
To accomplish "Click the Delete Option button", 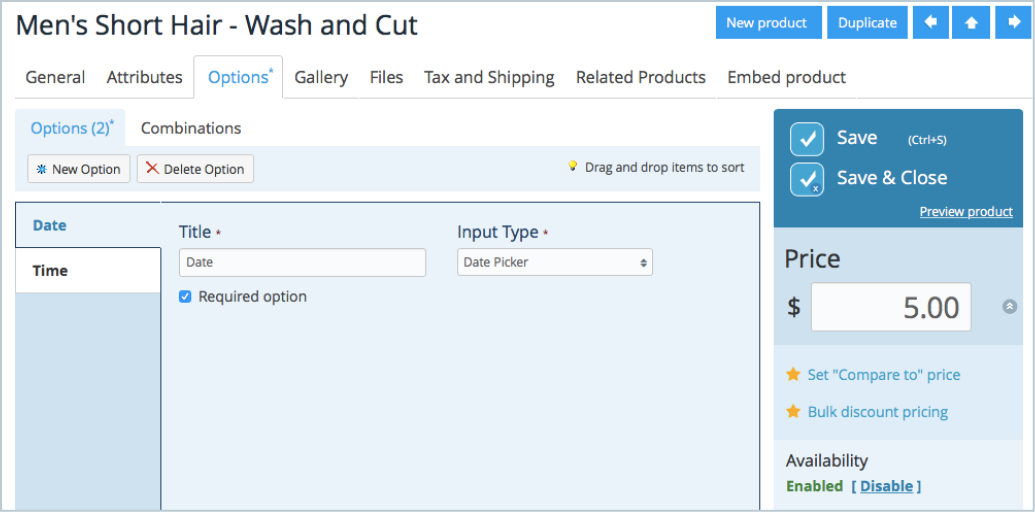I will [195, 169].
